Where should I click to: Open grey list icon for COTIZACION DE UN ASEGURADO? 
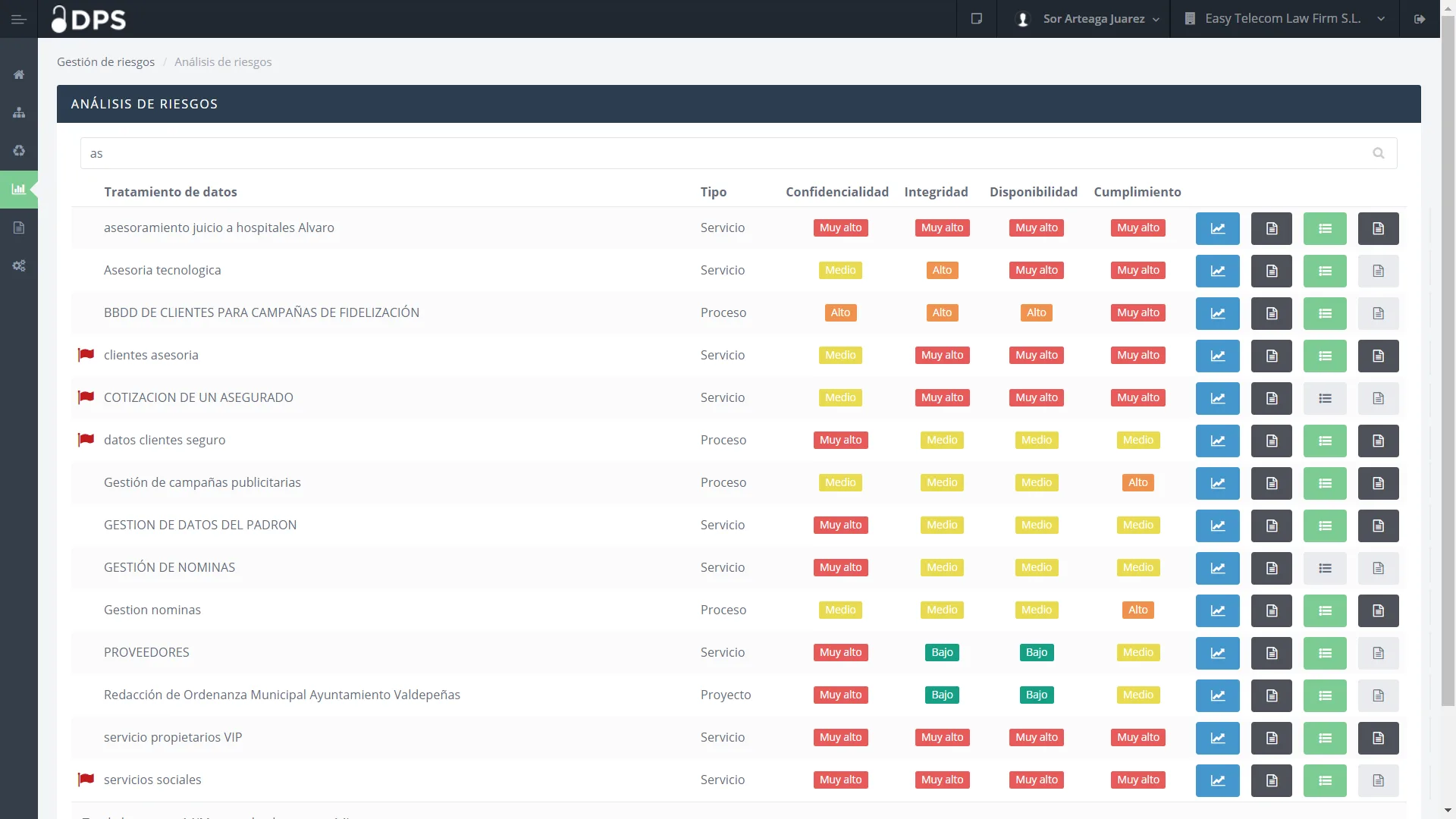[1325, 398]
